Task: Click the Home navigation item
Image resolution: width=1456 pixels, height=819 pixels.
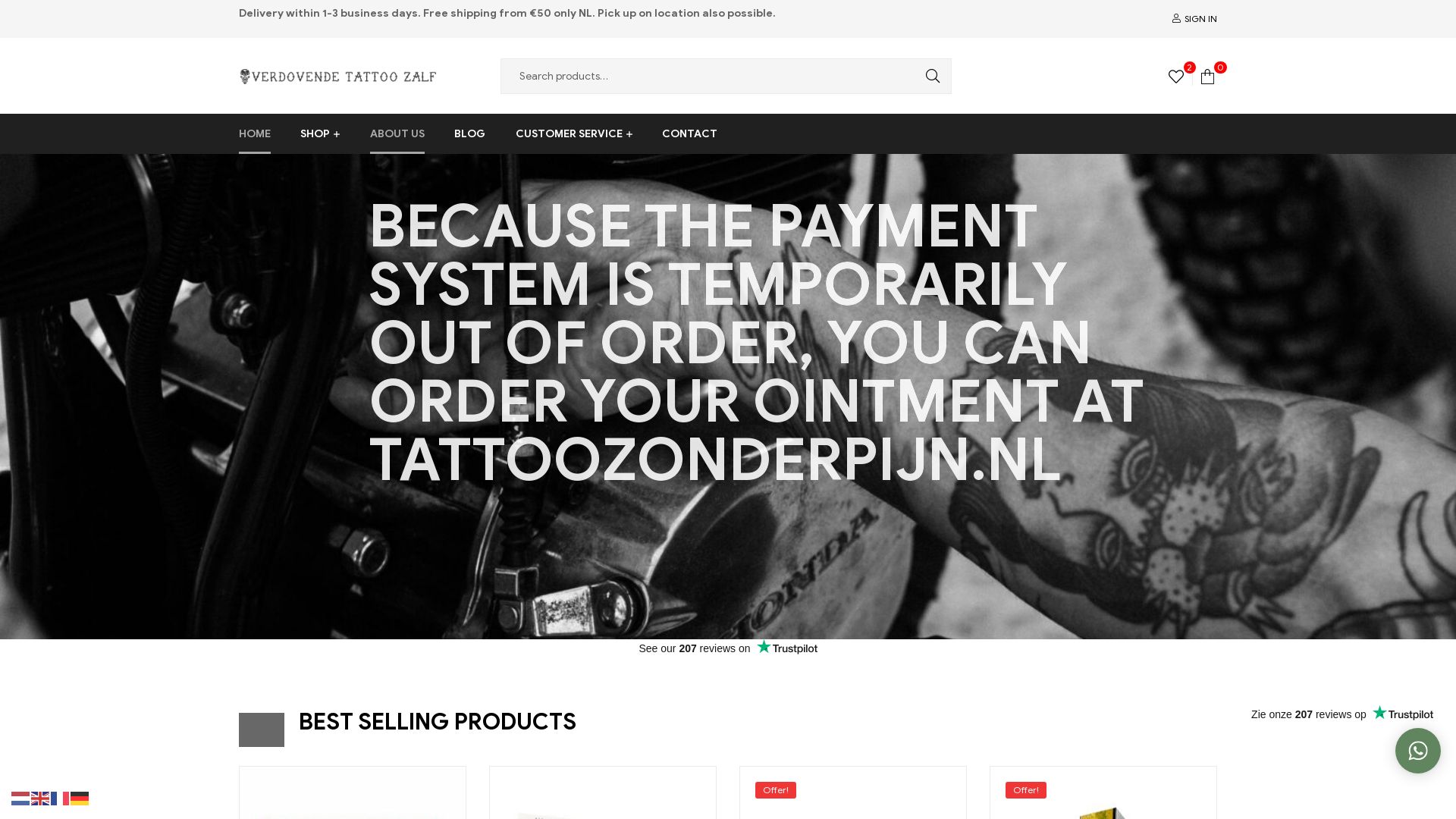Action: pyautogui.click(x=255, y=133)
